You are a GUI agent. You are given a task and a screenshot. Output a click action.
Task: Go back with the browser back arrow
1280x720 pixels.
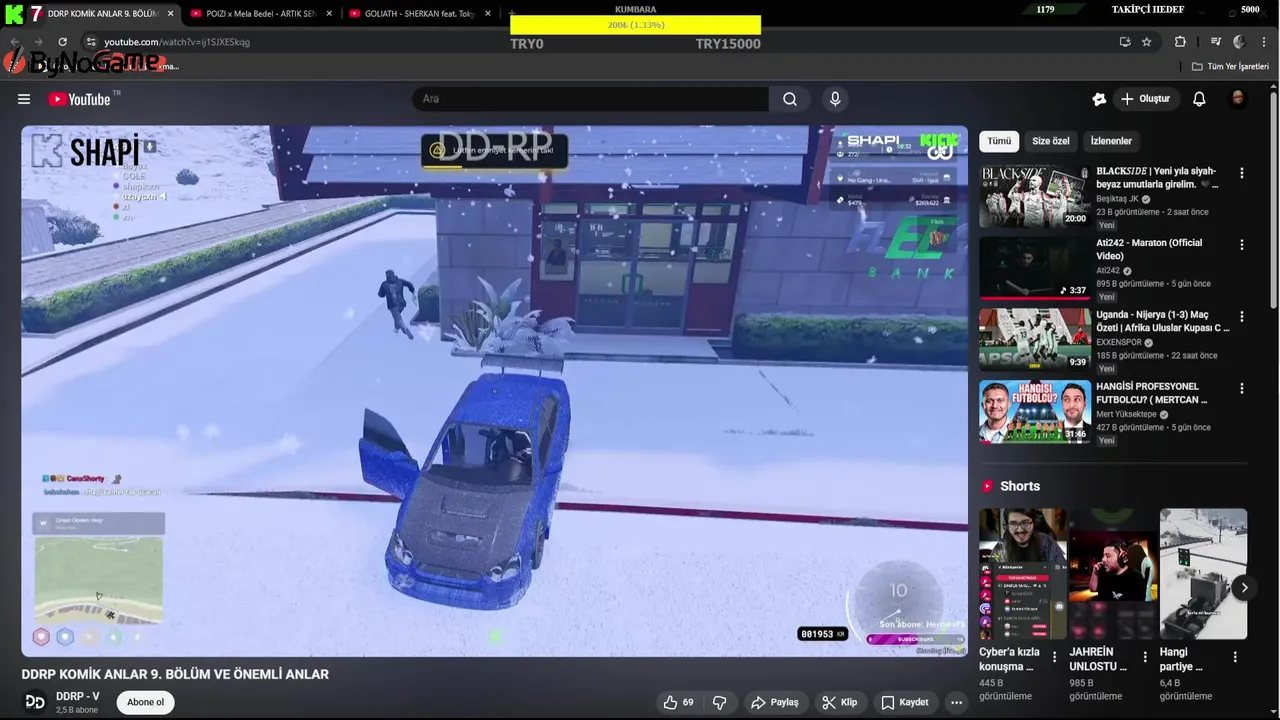coord(14,42)
